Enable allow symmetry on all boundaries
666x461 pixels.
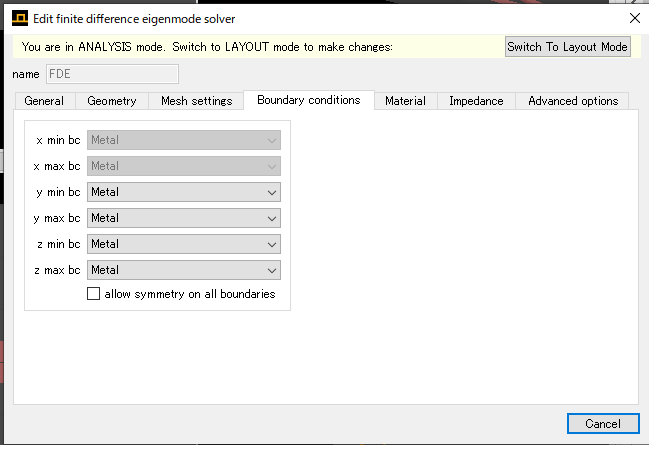pyautogui.click(x=94, y=294)
